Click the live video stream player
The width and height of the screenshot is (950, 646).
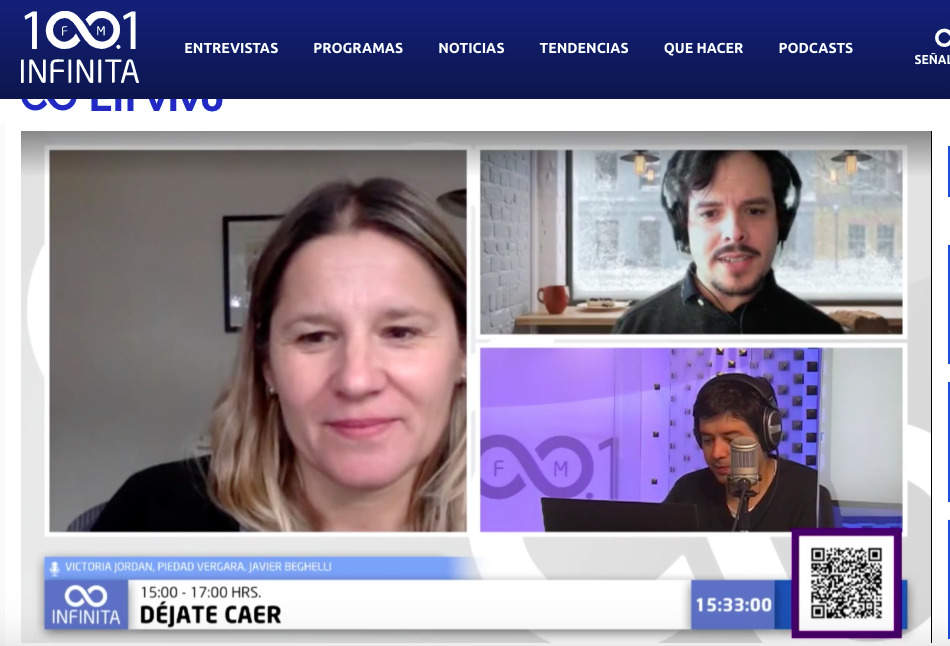[476, 387]
